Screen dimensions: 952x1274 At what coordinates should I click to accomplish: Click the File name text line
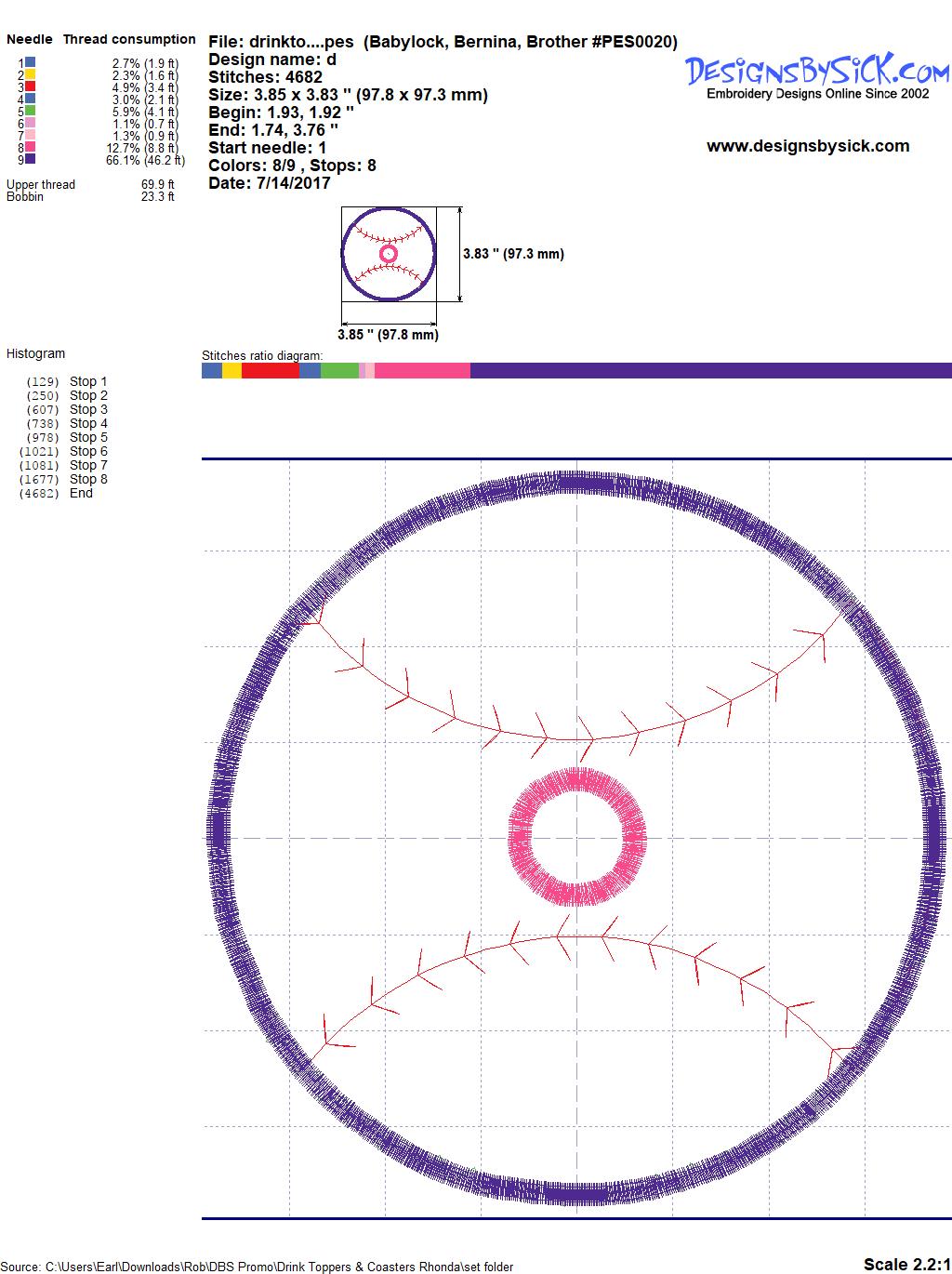pyautogui.click(x=443, y=42)
